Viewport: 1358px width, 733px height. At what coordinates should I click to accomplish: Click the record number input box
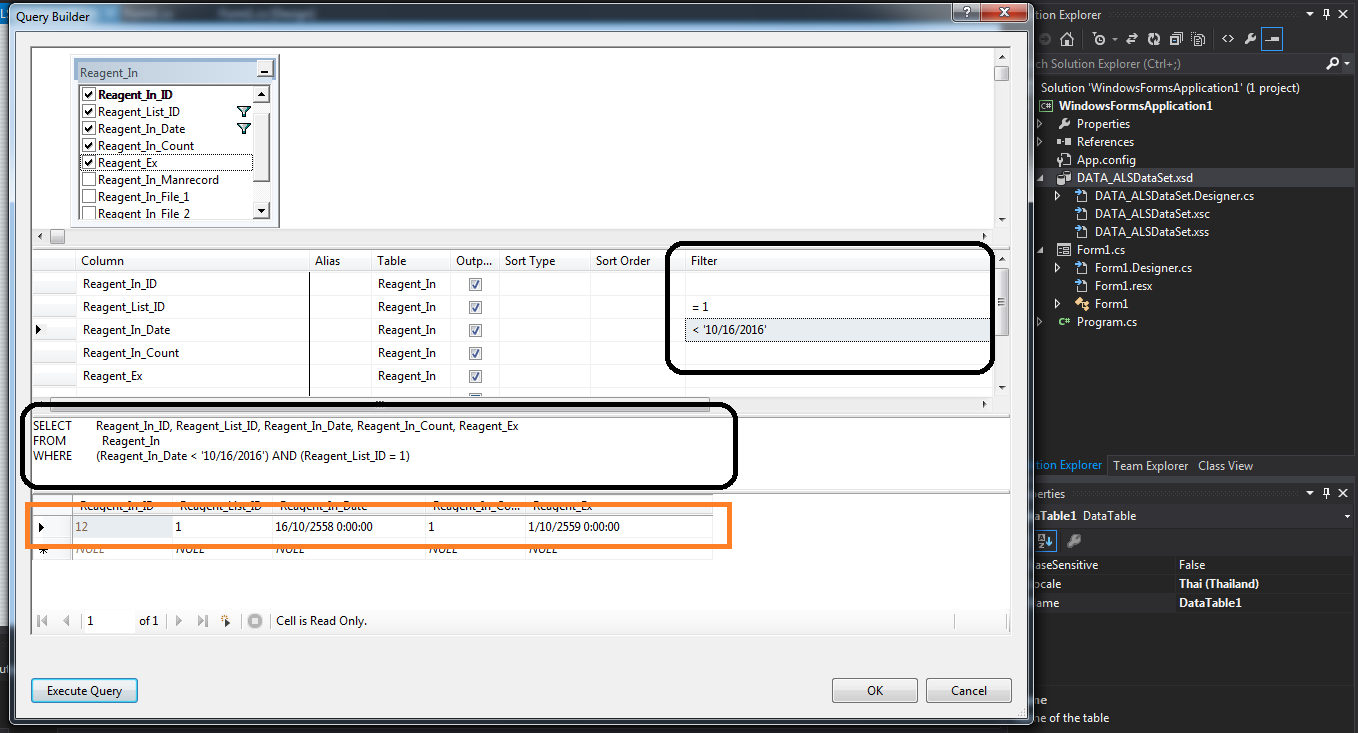108,621
